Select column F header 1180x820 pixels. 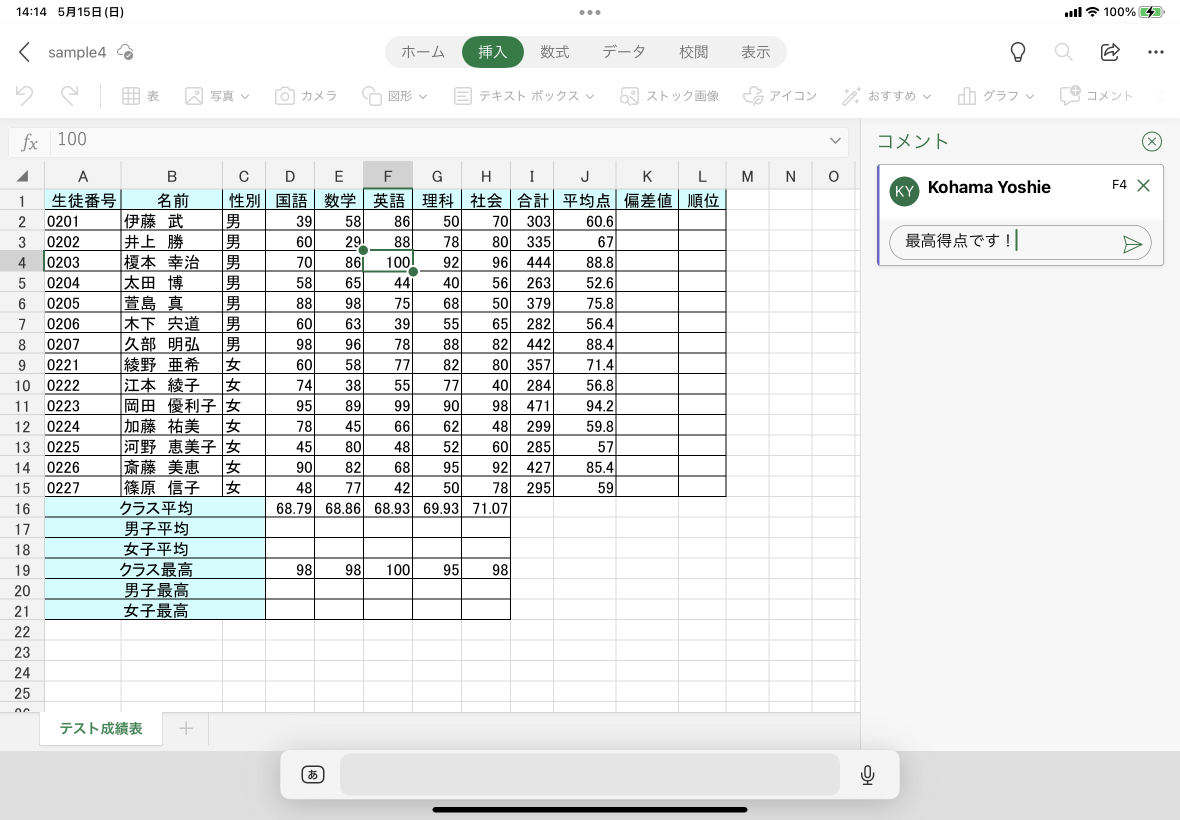[388, 176]
